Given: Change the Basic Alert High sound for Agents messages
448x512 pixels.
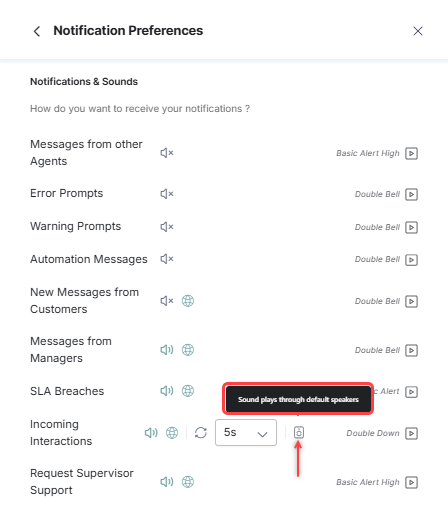Looking at the screenshot, I should (x=367, y=153).
